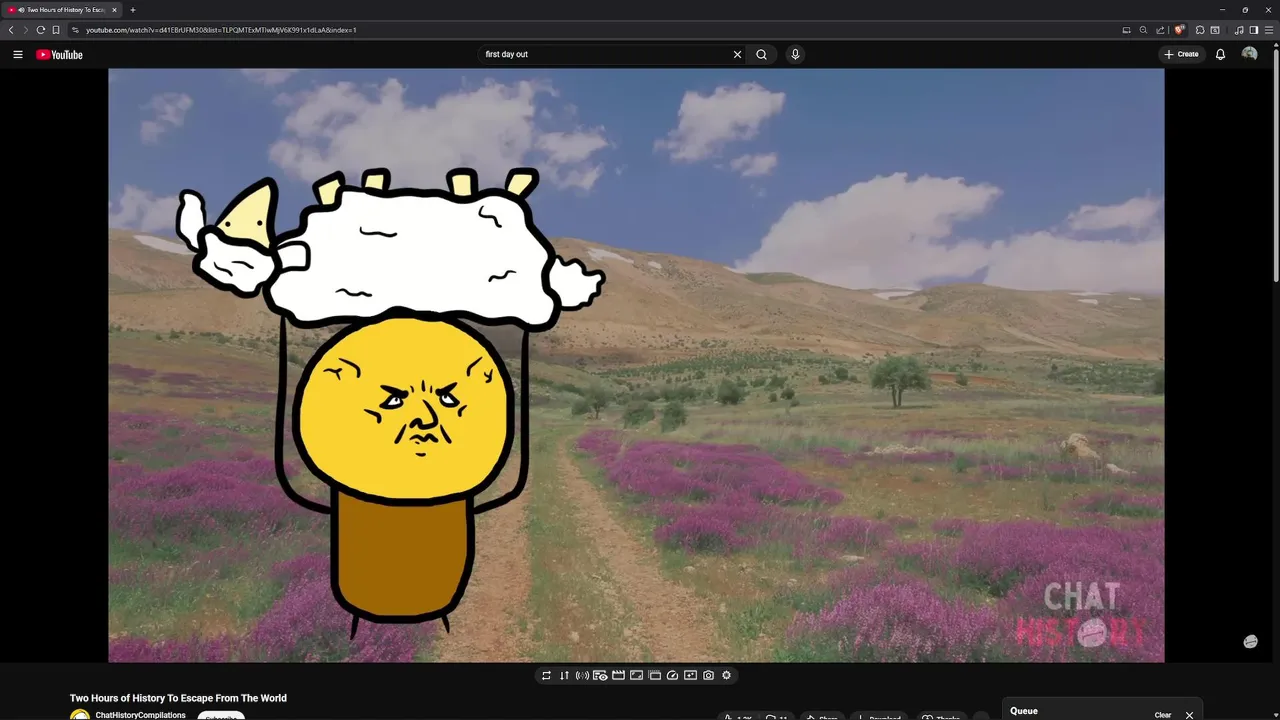This screenshot has height=720, width=1280.
Task: Open the YouTube hamburger guide menu
Action: click(18, 55)
